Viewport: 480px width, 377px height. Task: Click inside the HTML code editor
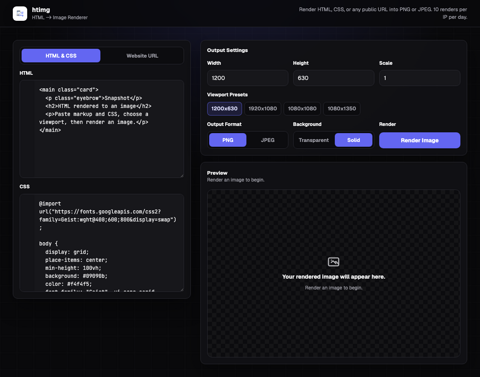point(102,129)
